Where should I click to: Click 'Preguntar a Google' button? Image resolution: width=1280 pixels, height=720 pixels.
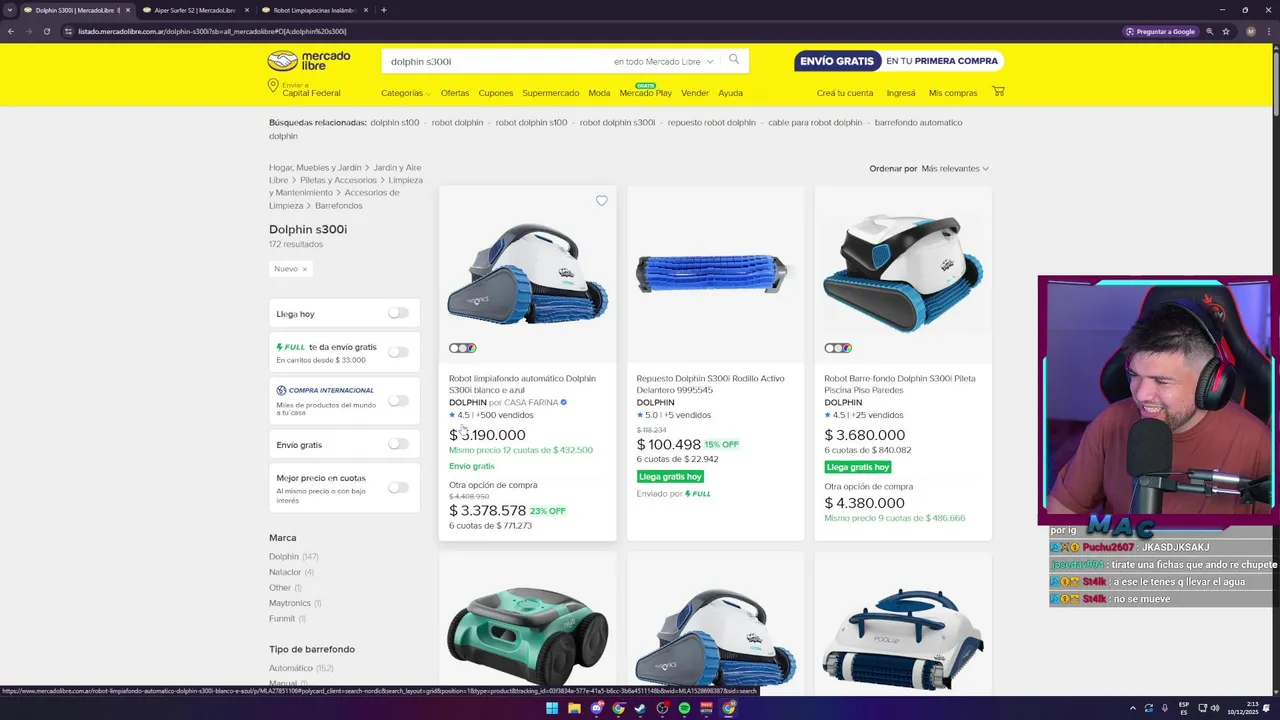[x=1161, y=31]
